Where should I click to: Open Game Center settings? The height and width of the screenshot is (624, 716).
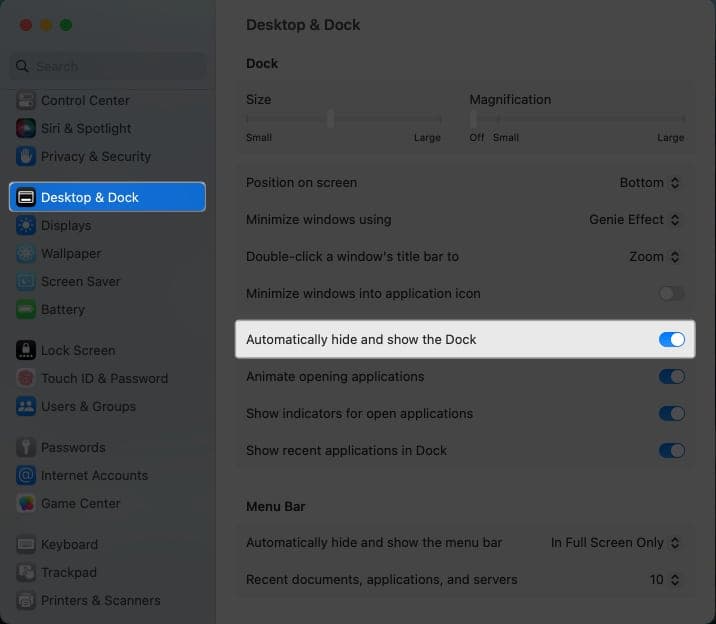(x=107, y=503)
